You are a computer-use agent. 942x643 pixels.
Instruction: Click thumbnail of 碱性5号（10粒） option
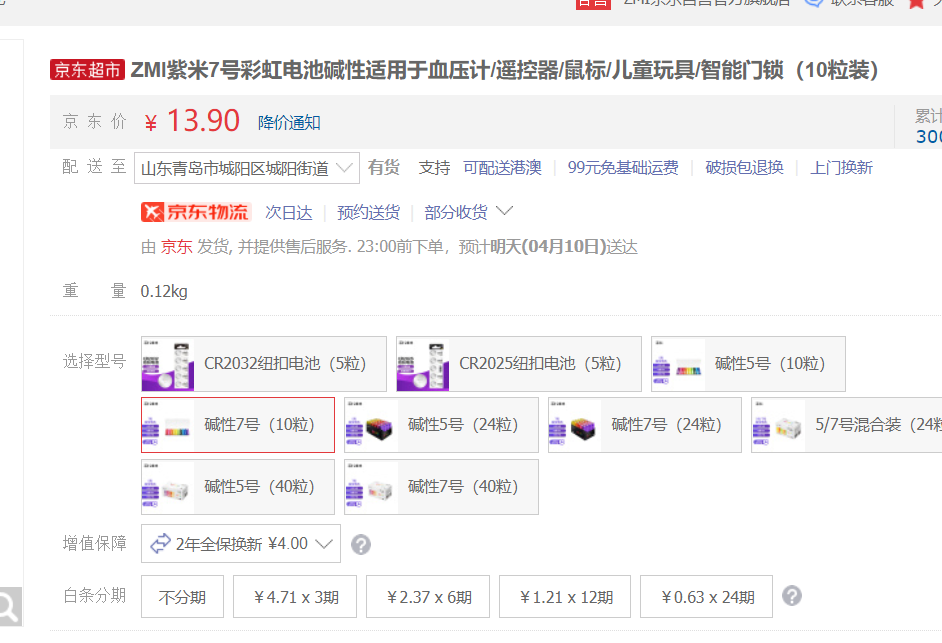click(678, 364)
